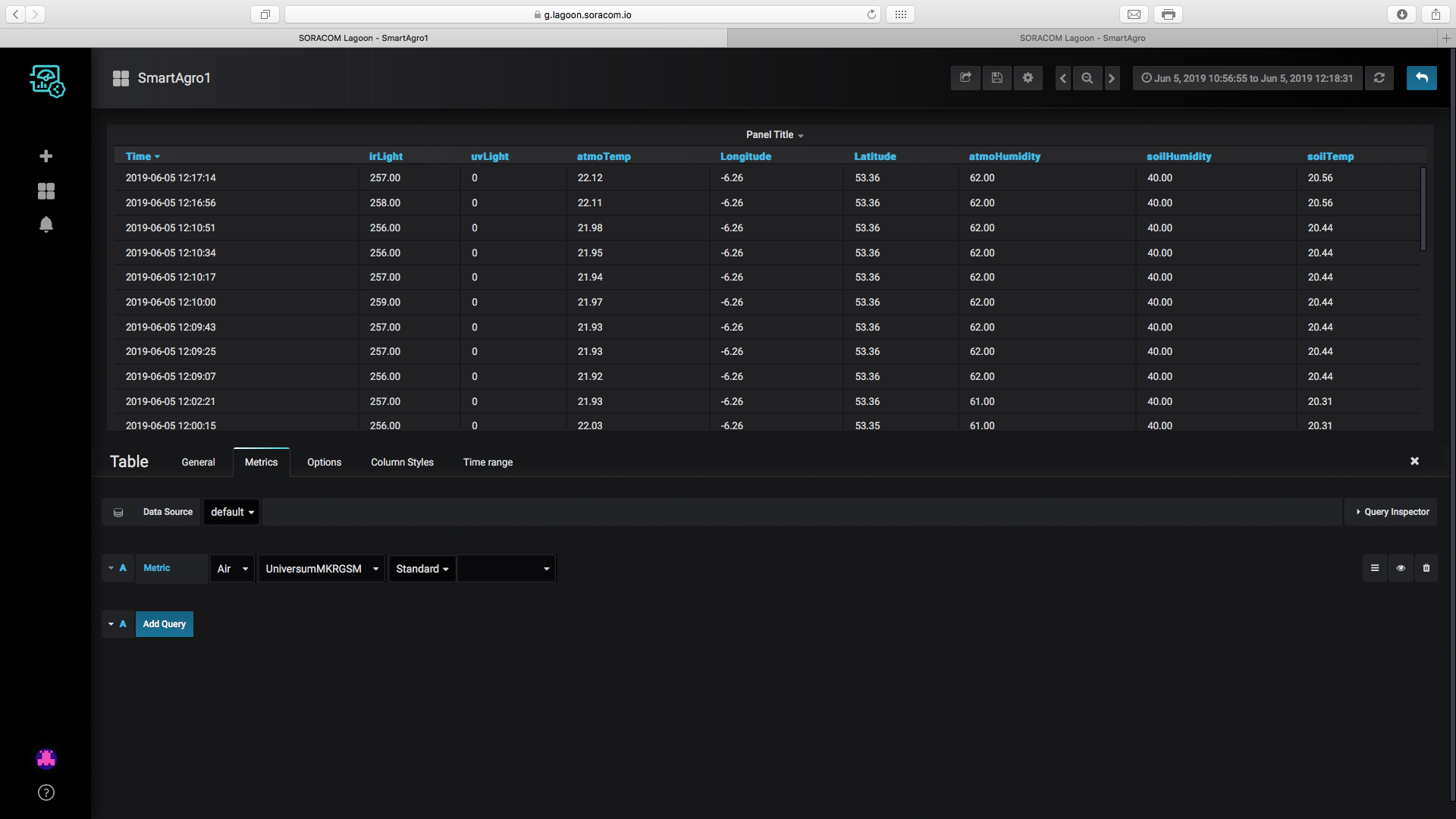Image resolution: width=1456 pixels, height=819 pixels.
Task: Click the table panel vertical scrollbar
Action: pyautogui.click(x=1423, y=209)
